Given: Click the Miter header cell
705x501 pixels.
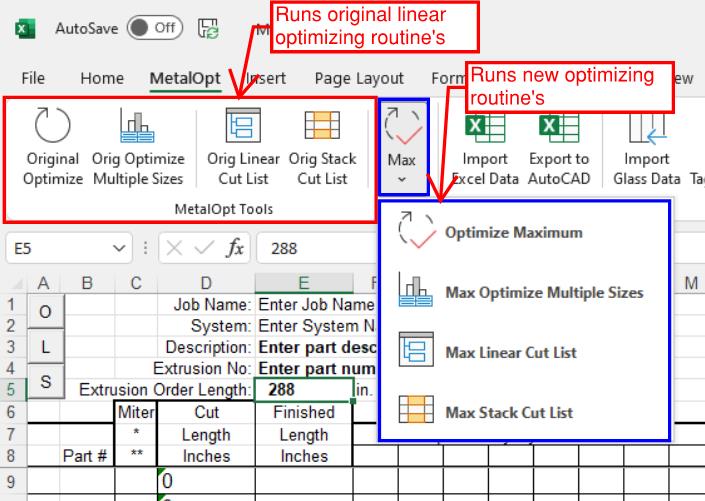Looking at the screenshot, I should [x=136, y=412].
